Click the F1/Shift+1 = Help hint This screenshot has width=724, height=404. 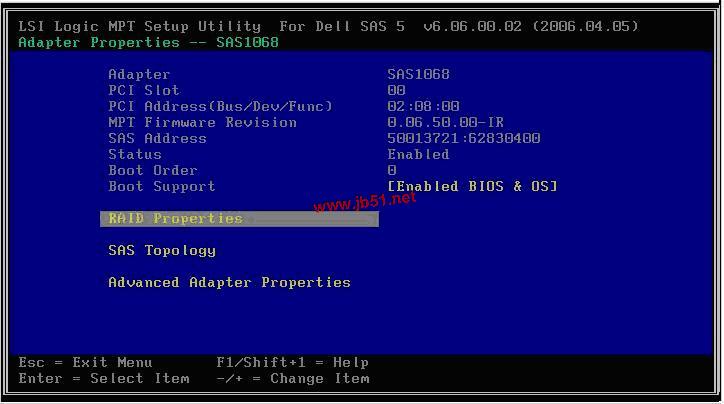[293, 362]
